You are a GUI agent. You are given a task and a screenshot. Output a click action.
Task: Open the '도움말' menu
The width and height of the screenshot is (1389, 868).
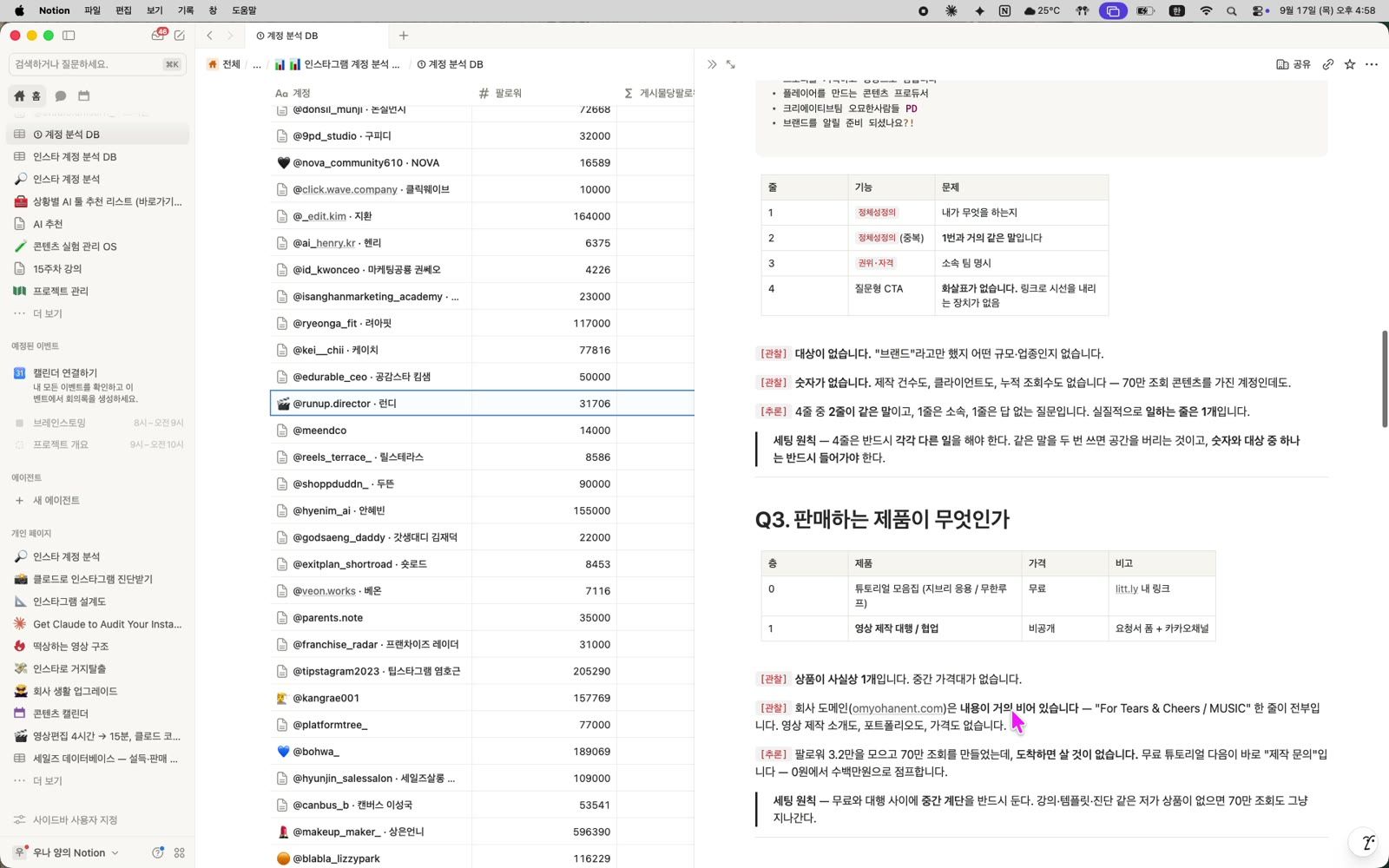(x=244, y=10)
